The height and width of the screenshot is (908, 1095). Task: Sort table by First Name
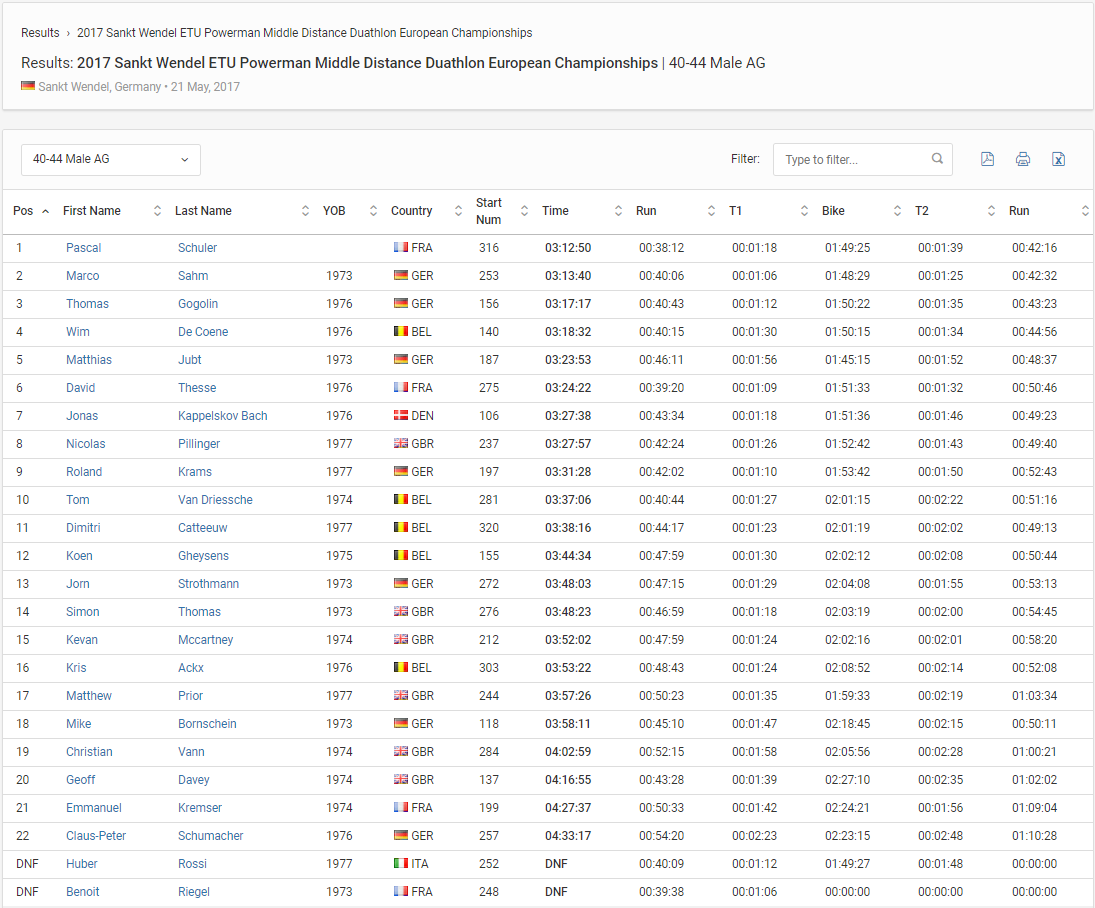[112, 211]
